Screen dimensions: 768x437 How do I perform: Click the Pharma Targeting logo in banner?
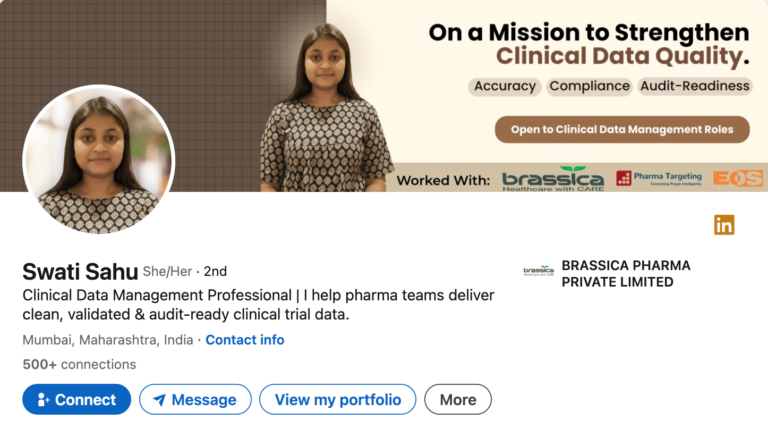(x=658, y=178)
